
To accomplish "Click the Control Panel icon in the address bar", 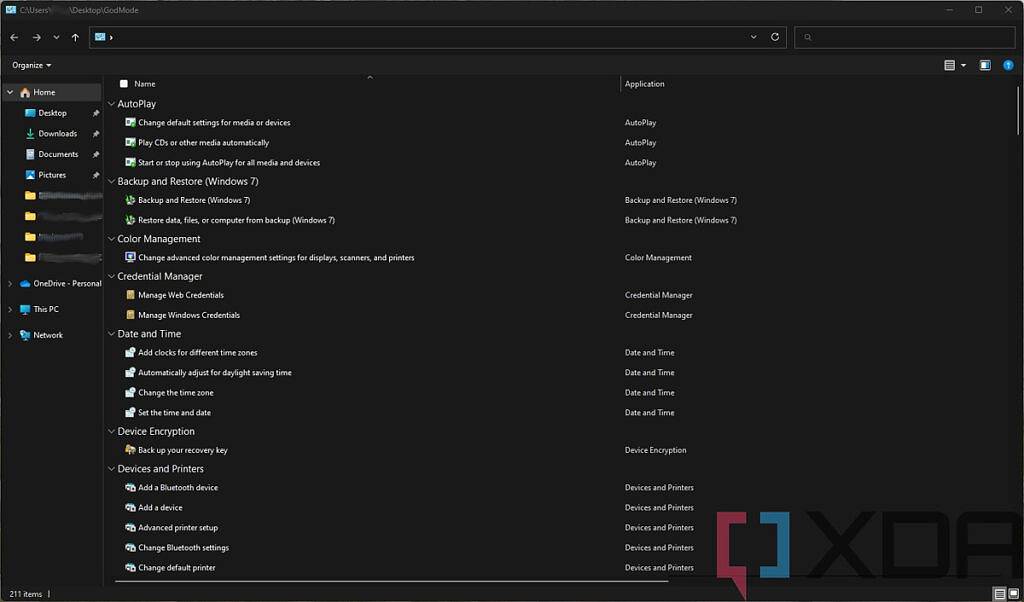I will 103,36.
